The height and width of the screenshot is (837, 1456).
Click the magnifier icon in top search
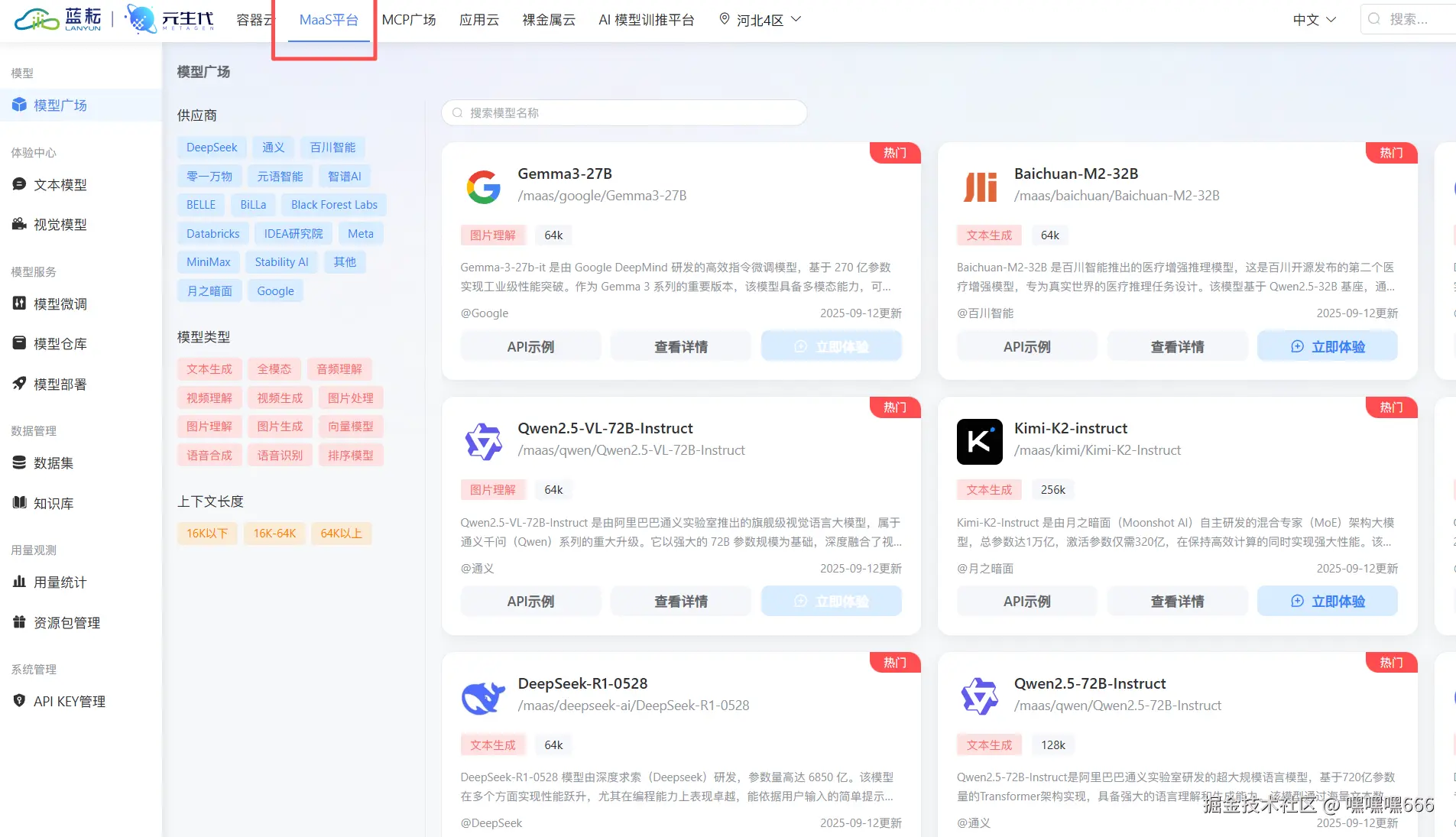(1374, 19)
